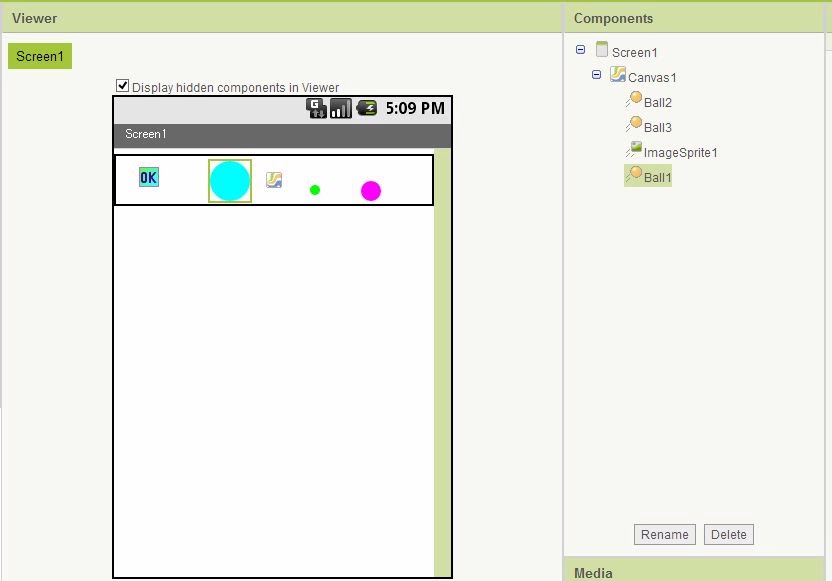Screen dimensions: 832x581
Task: Click the Canvas1 icon in component tree
Action: (618, 75)
